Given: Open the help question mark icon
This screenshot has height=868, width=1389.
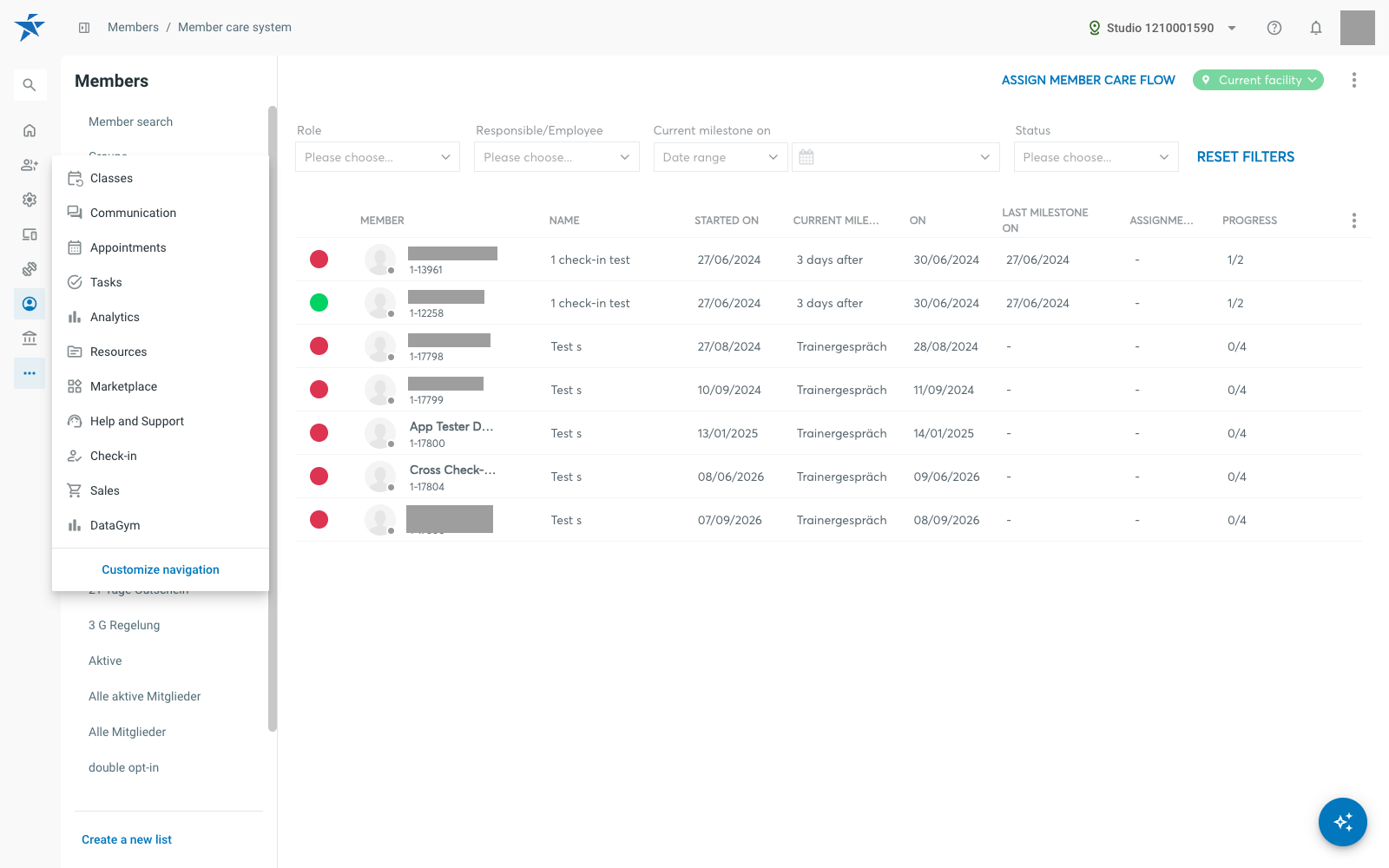Looking at the screenshot, I should coord(1274,28).
